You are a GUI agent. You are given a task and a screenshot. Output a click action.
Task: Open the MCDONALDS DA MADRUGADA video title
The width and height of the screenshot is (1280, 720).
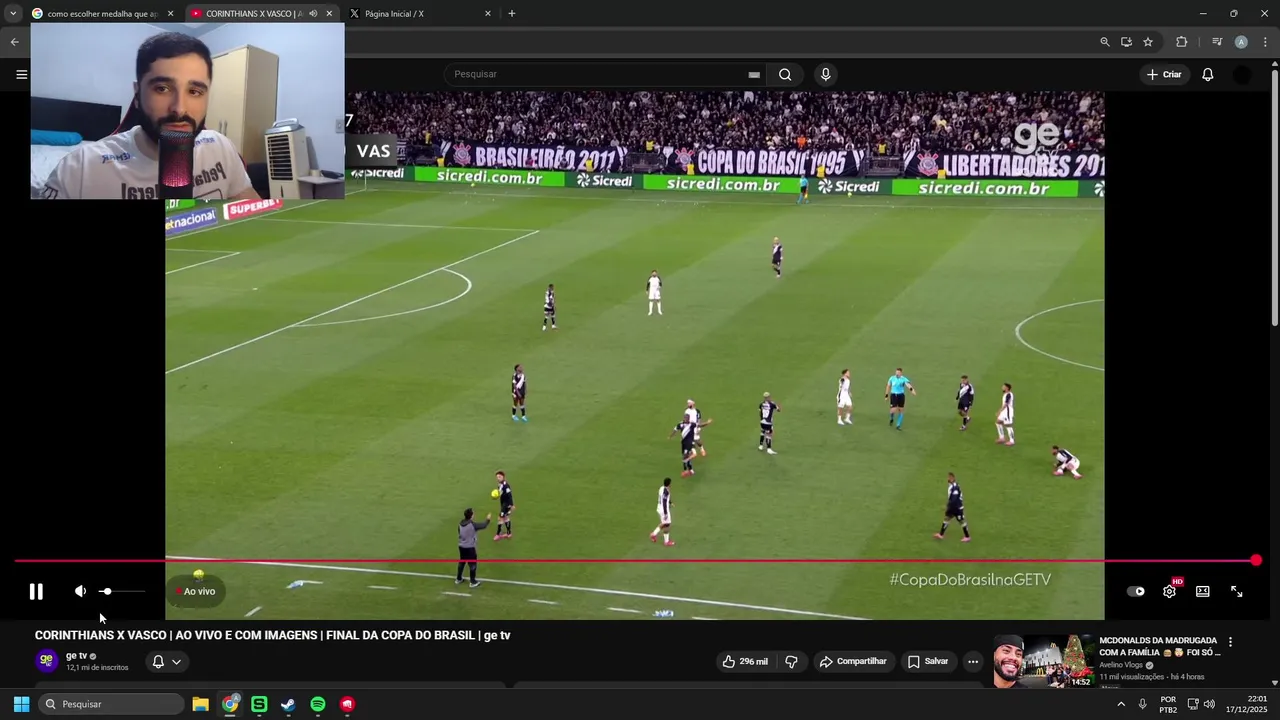pos(1160,646)
